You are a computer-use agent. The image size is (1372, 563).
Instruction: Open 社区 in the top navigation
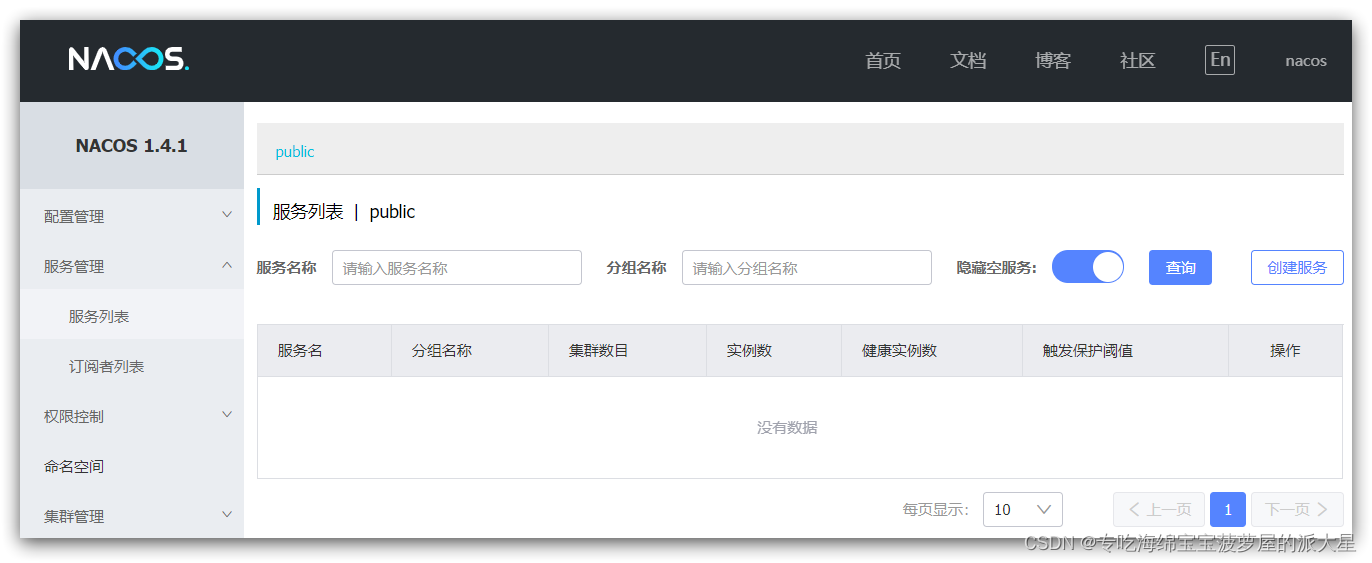[x=1138, y=61]
